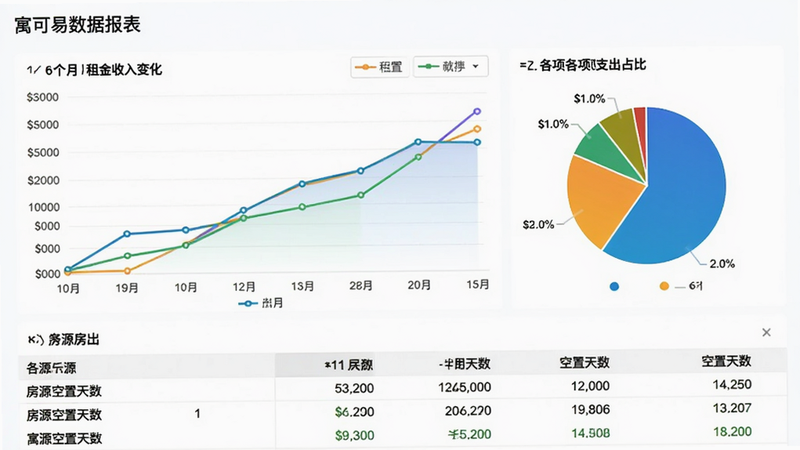Click the green table cell ¥5,200

[469, 435]
